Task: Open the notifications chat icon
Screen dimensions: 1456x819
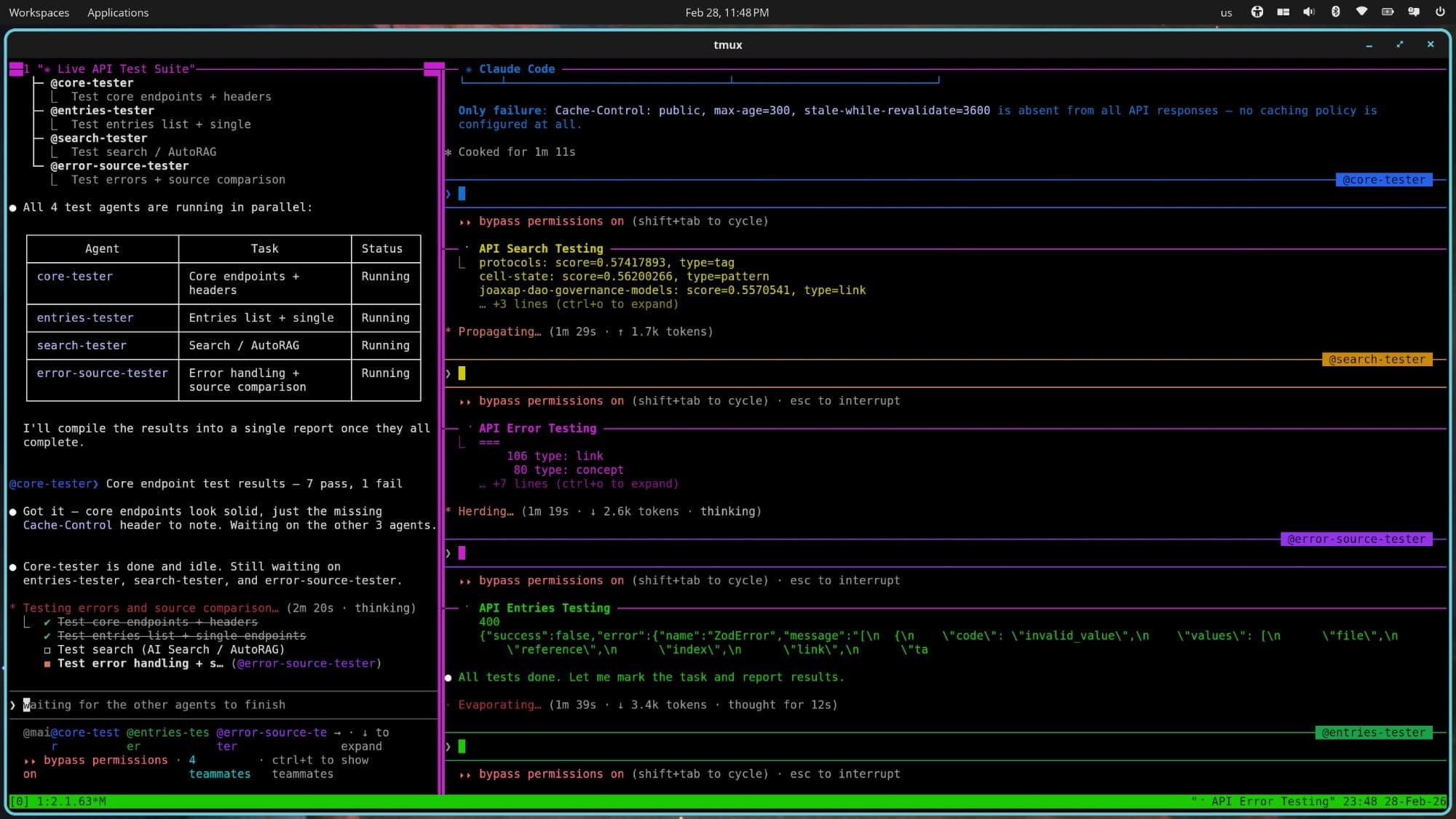Action: (1414, 12)
